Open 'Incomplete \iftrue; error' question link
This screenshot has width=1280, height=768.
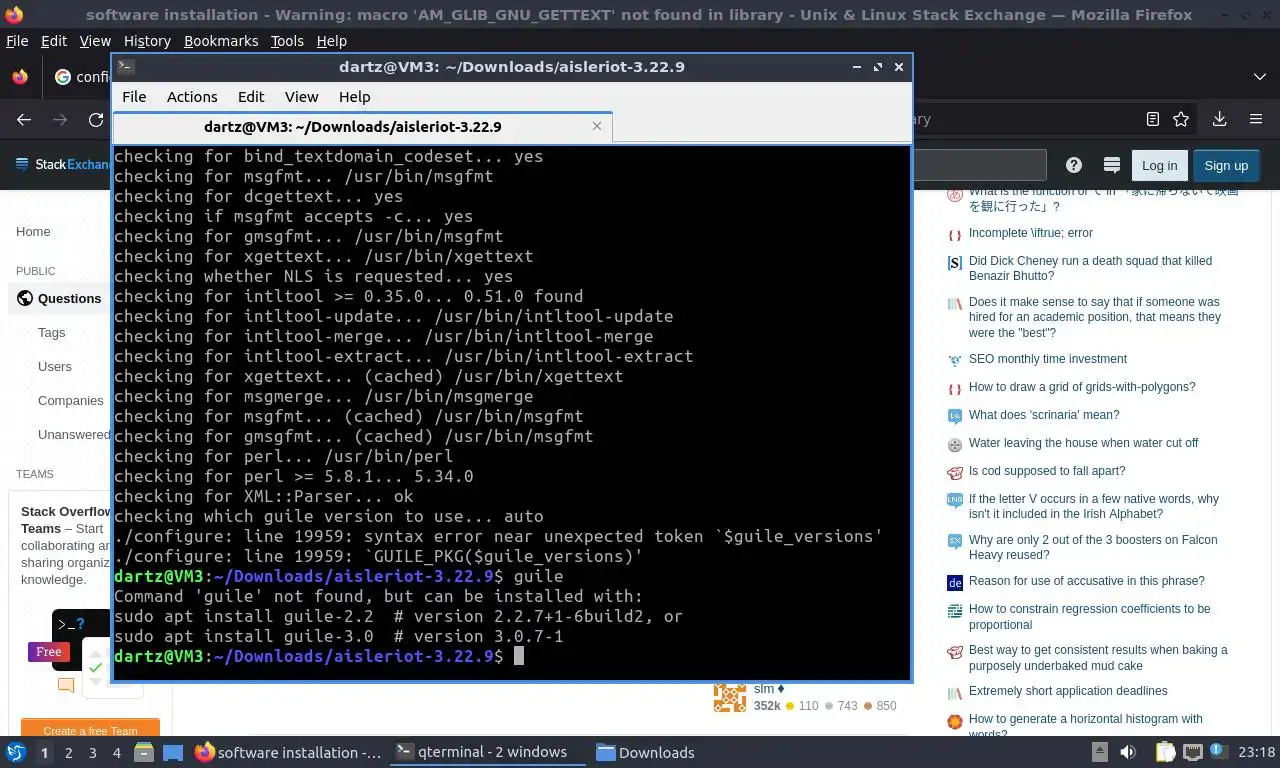pyautogui.click(x=1031, y=233)
